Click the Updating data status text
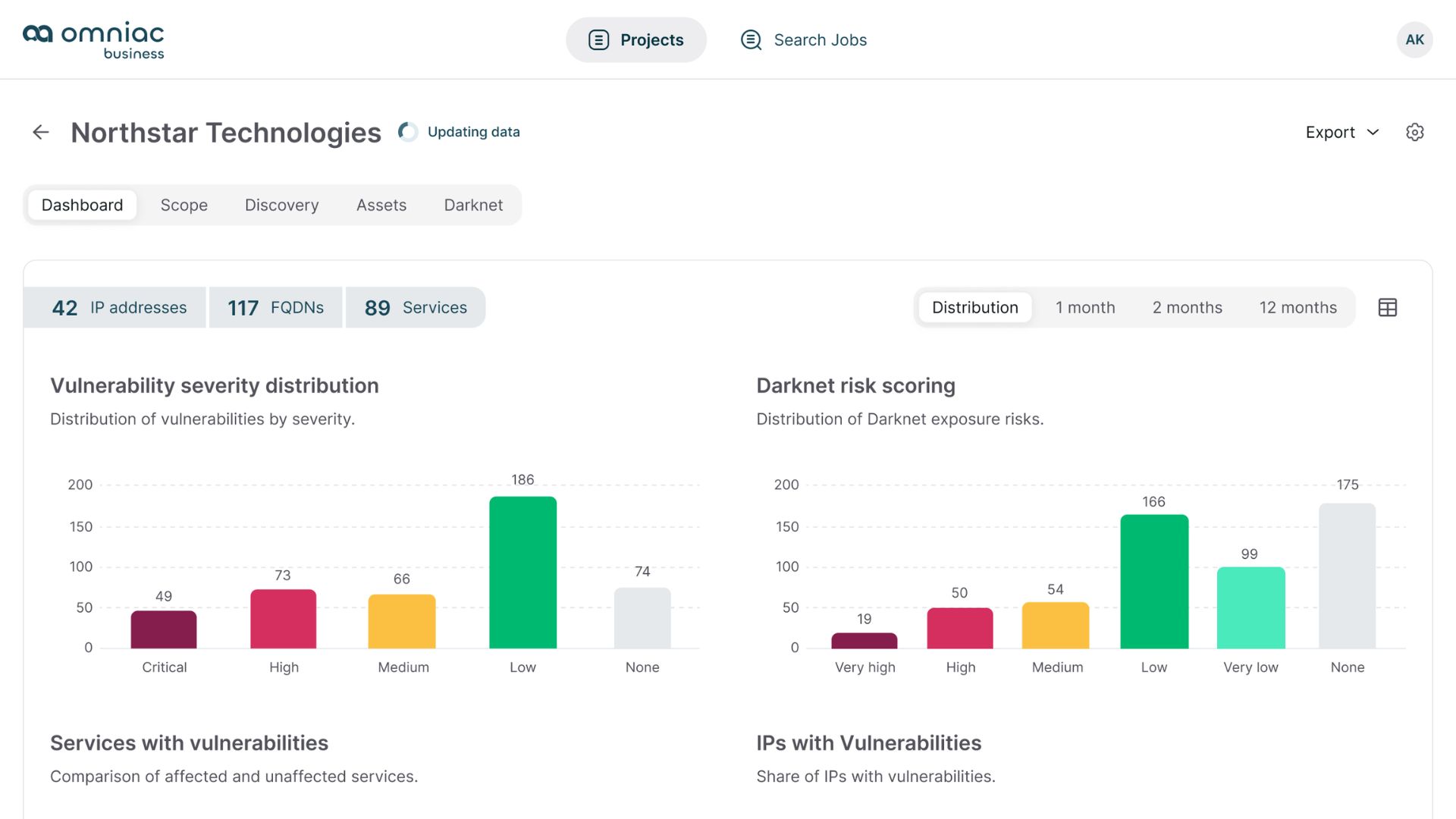1456x819 pixels. click(474, 132)
